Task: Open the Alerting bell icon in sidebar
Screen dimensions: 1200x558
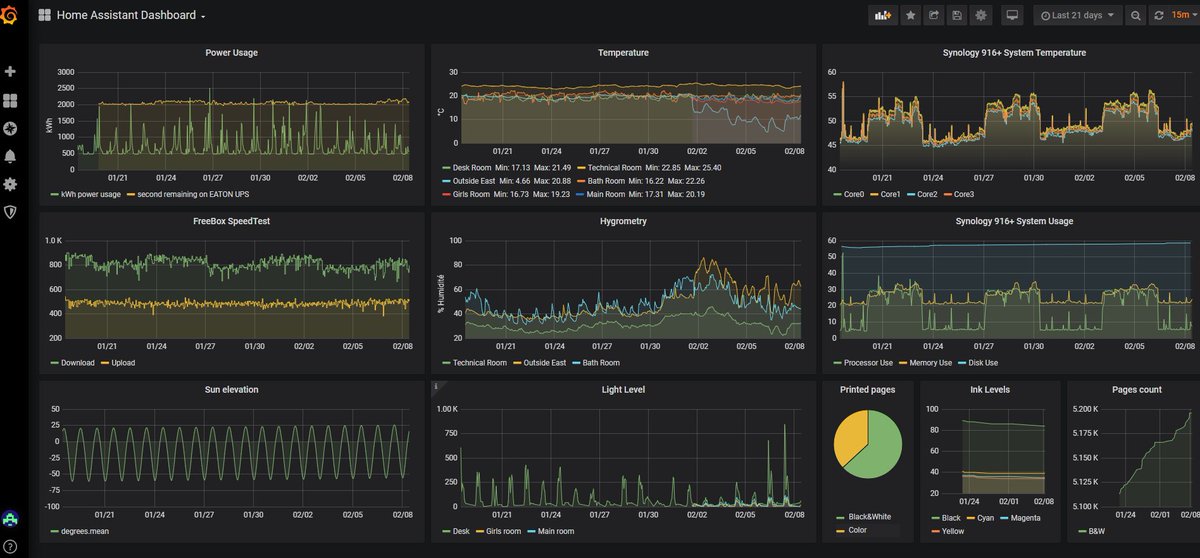Action: (10, 156)
